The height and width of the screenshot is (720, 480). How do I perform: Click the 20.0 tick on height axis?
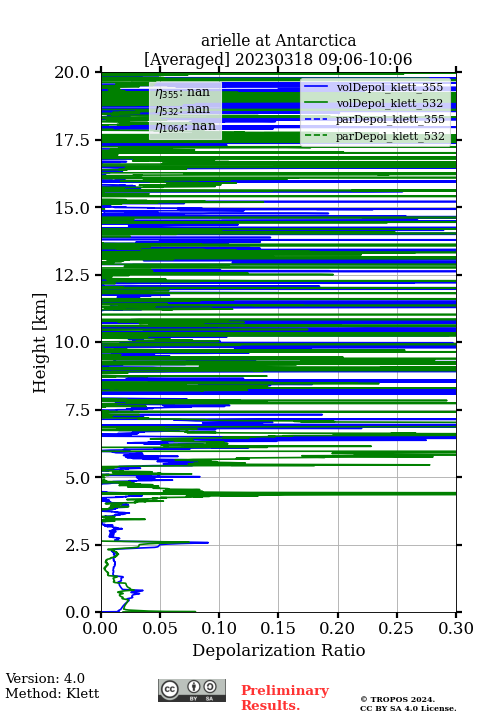(72, 72)
